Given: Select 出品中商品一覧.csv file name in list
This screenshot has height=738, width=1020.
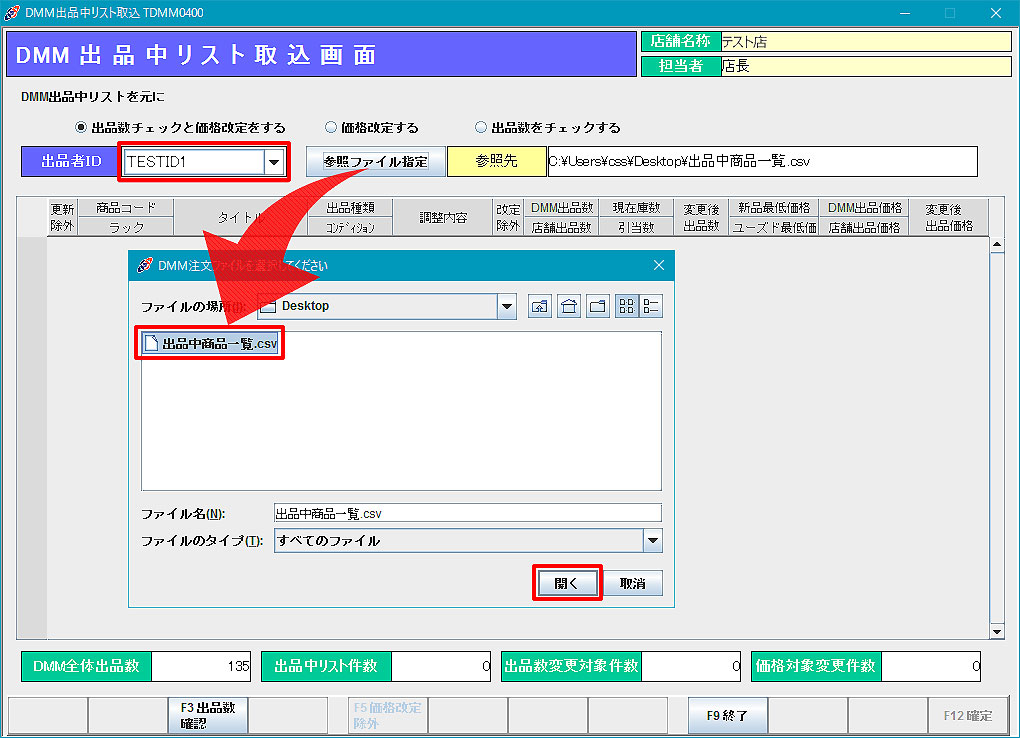Looking at the screenshot, I should (x=219, y=344).
